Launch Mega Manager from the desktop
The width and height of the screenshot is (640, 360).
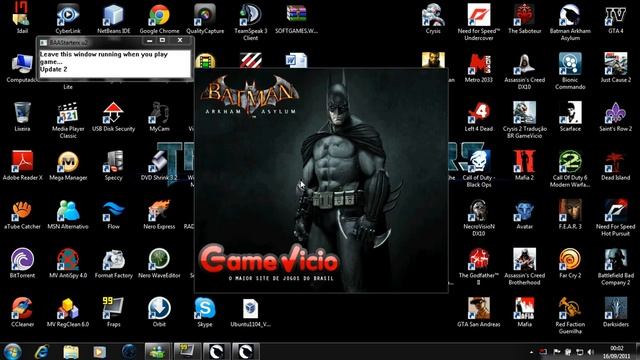tap(68, 163)
